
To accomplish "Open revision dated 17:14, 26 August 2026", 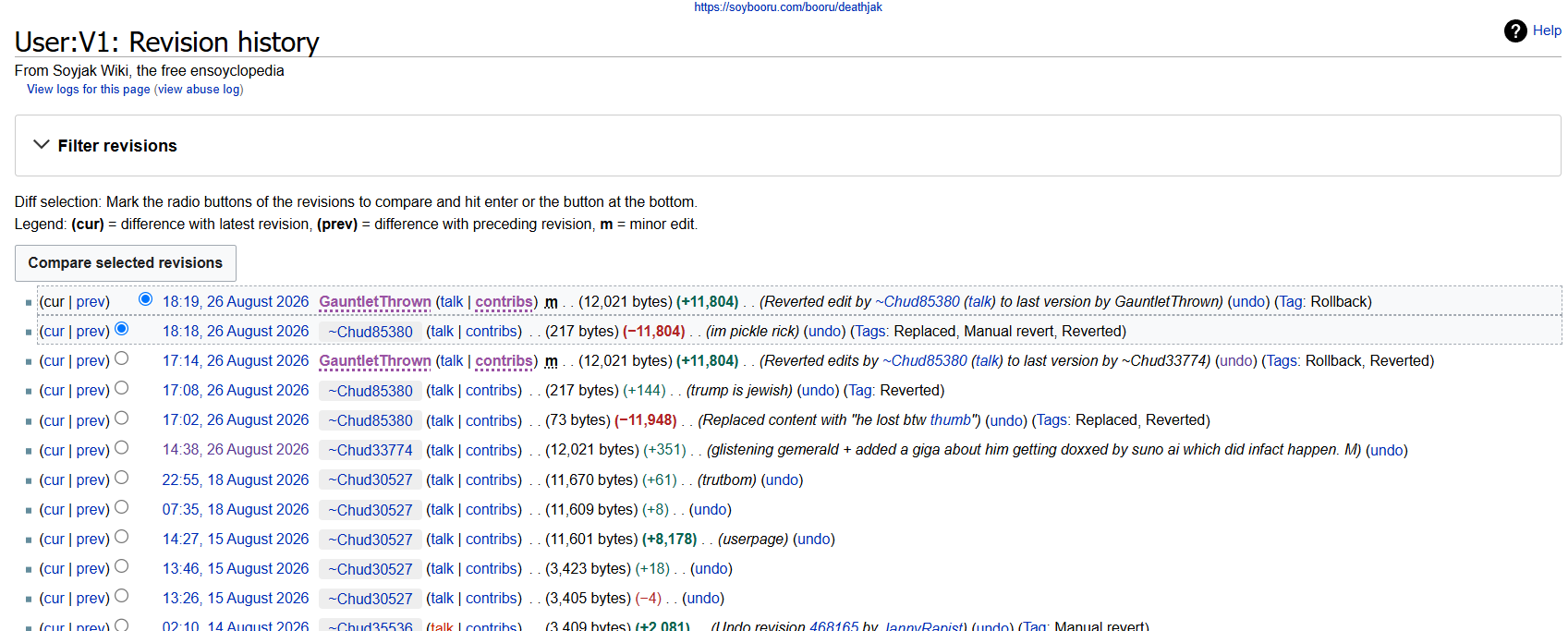I will pyautogui.click(x=236, y=361).
